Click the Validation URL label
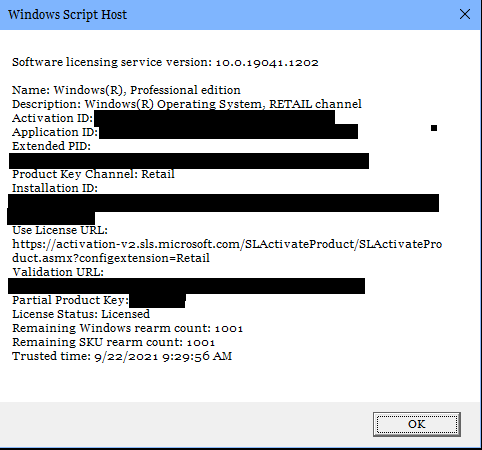This screenshot has width=482, height=450. point(58,272)
